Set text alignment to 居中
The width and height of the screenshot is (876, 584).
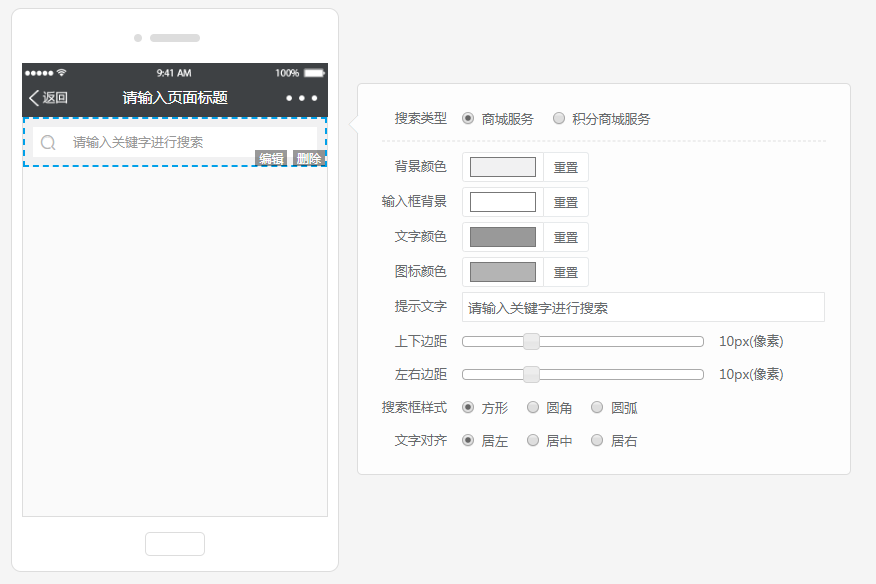pyautogui.click(x=533, y=441)
